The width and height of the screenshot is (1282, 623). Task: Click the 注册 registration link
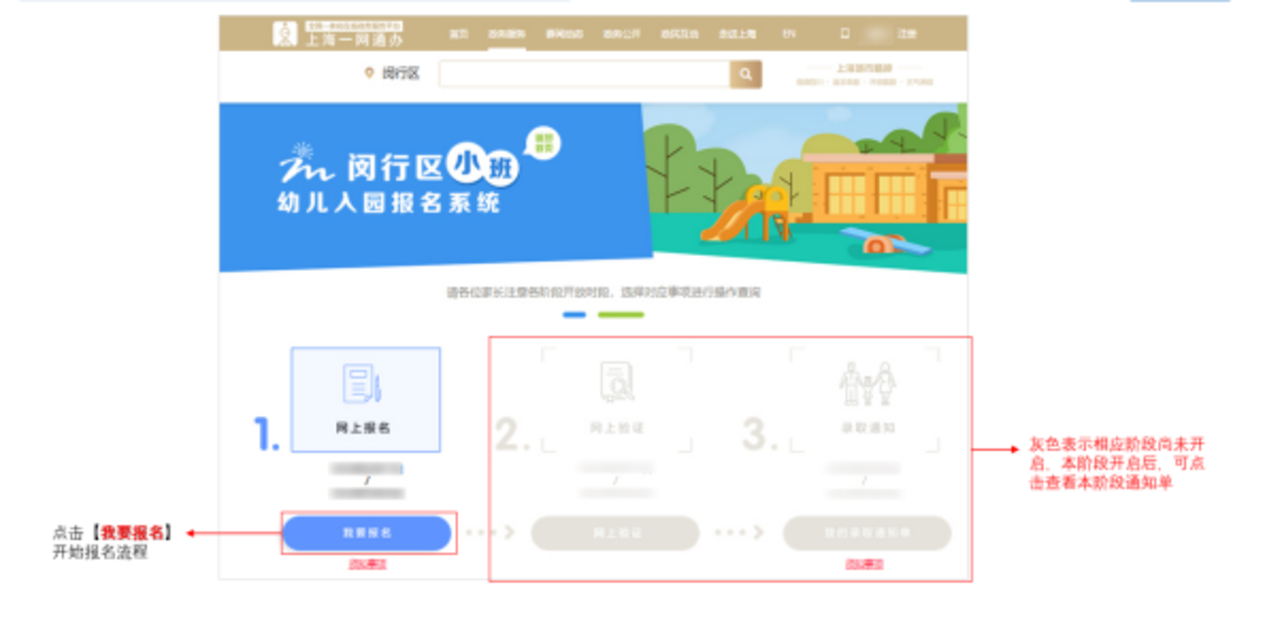point(907,33)
